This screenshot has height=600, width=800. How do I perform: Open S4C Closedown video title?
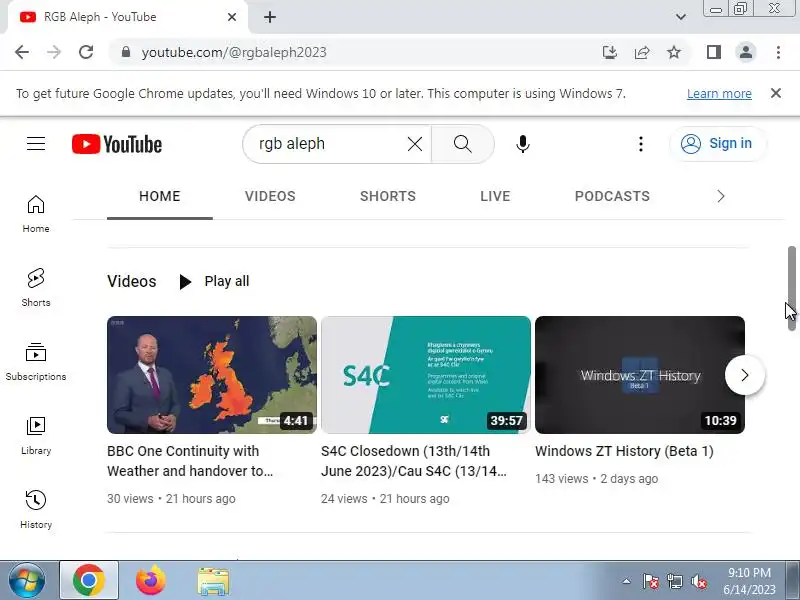pyautogui.click(x=414, y=461)
